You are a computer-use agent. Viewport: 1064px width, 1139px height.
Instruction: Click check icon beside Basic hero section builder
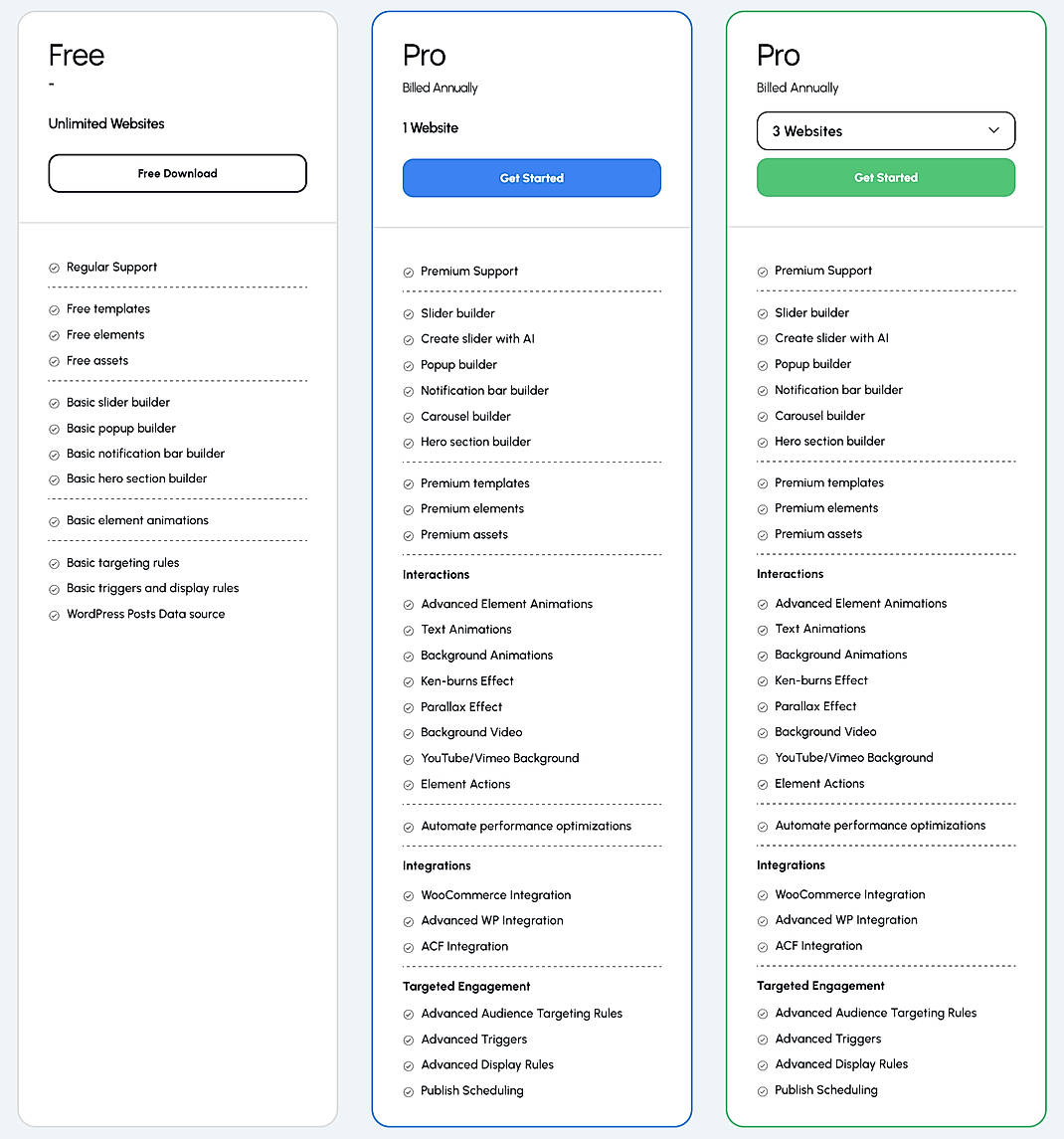(54, 479)
